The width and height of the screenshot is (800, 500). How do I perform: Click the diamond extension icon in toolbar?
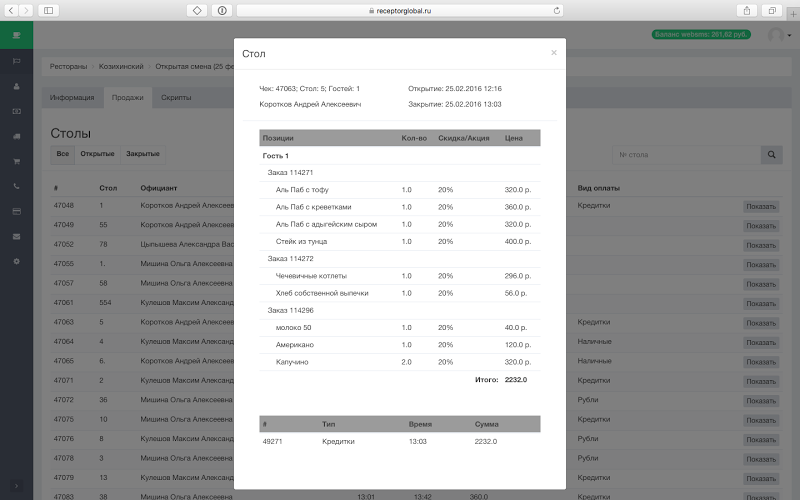[197, 10]
